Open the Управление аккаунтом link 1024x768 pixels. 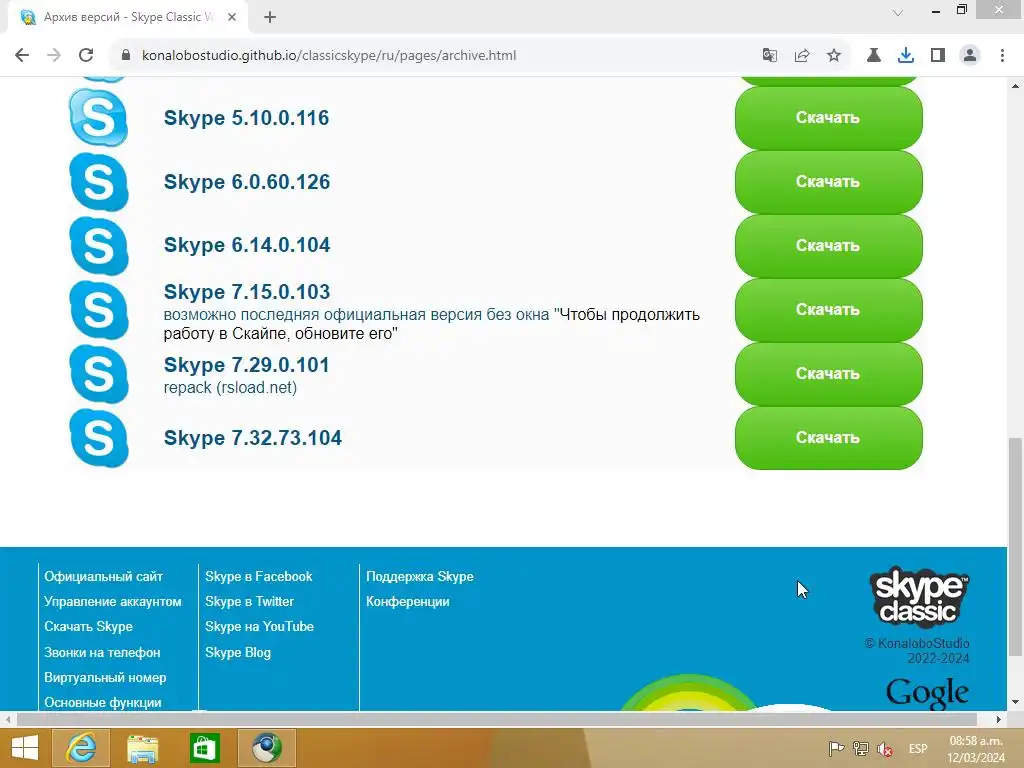[x=112, y=601]
